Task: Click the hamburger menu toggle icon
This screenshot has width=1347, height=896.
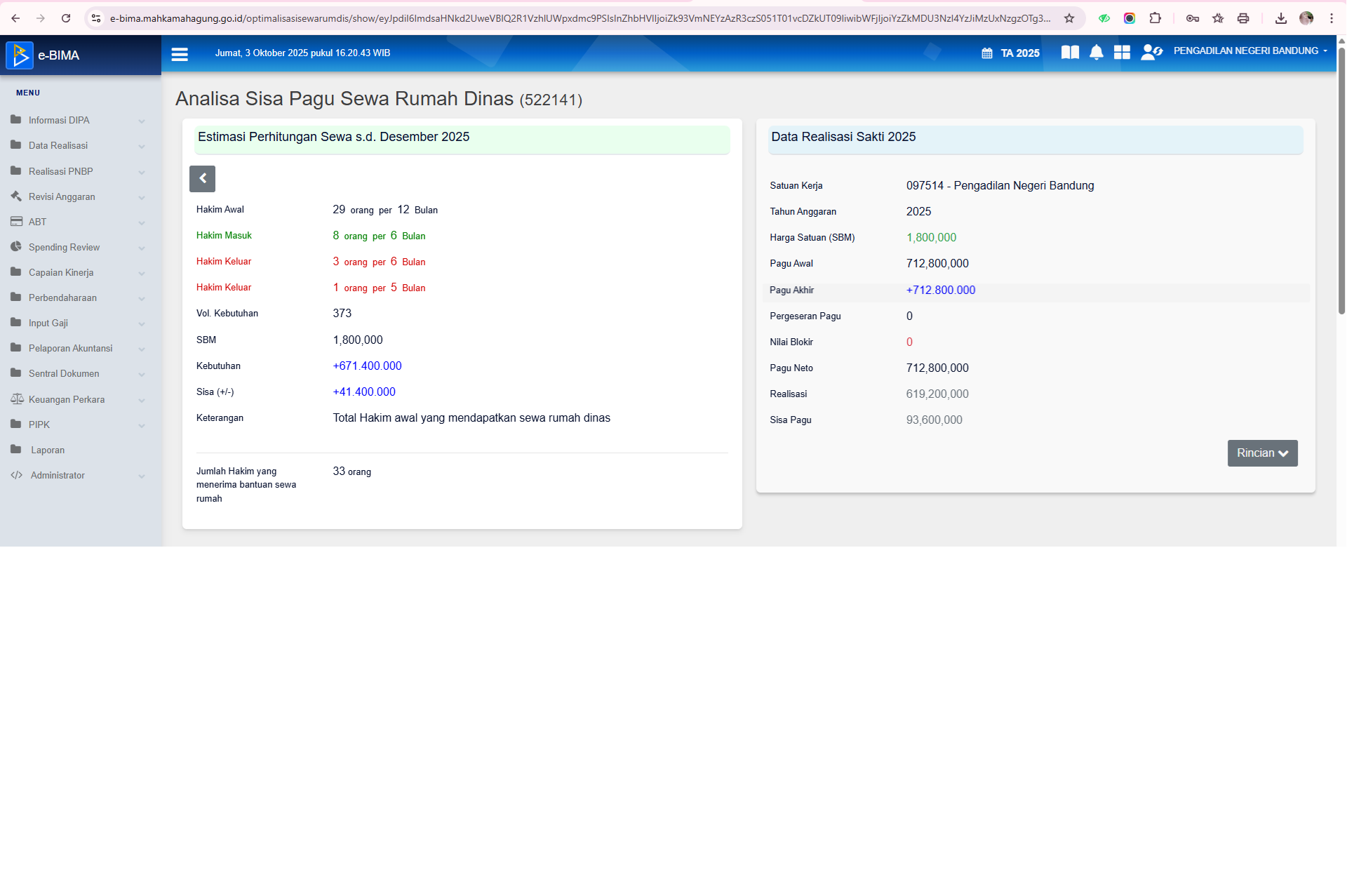Action: click(x=180, y=54)
